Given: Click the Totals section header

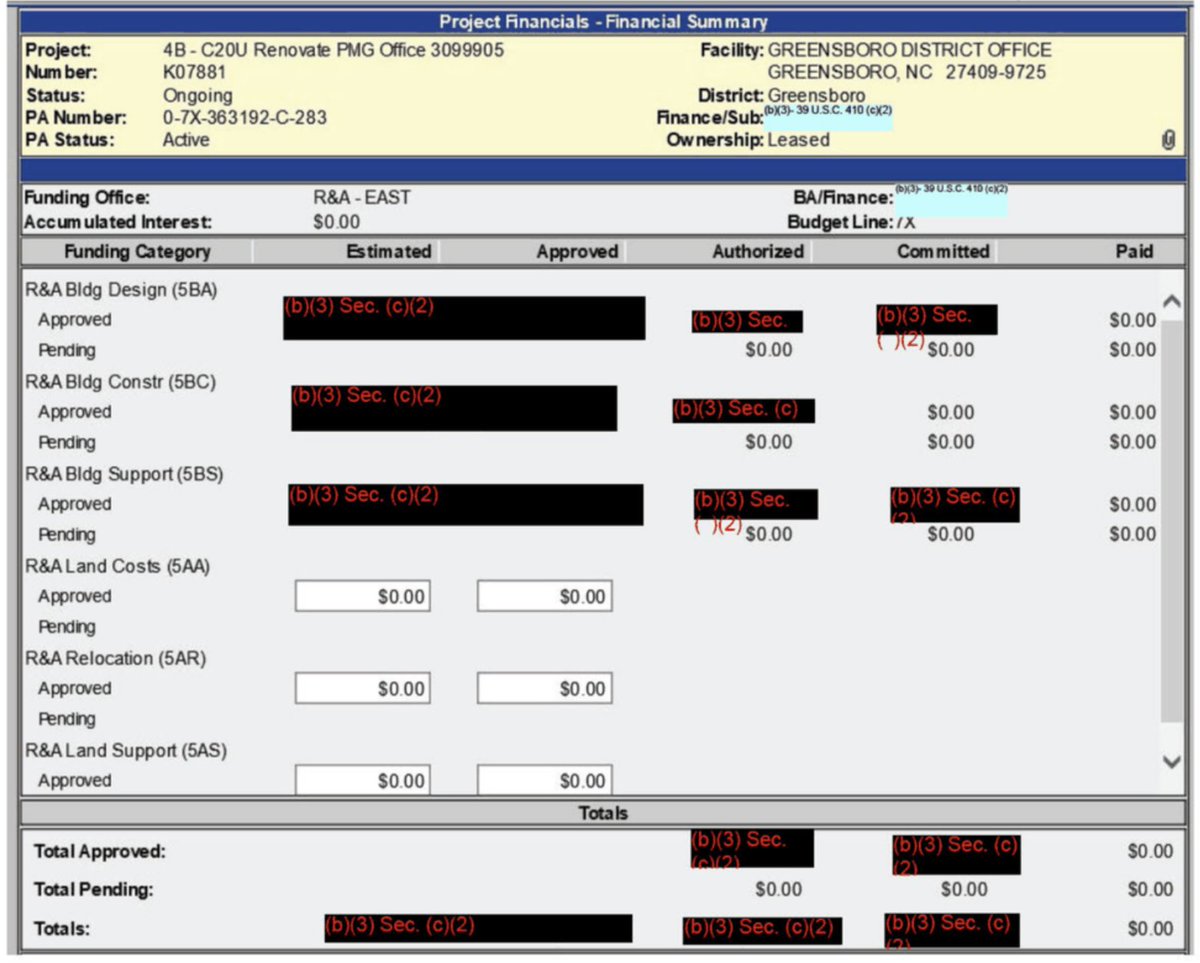Looking at the screenshot, I should (x=603, y=813).
